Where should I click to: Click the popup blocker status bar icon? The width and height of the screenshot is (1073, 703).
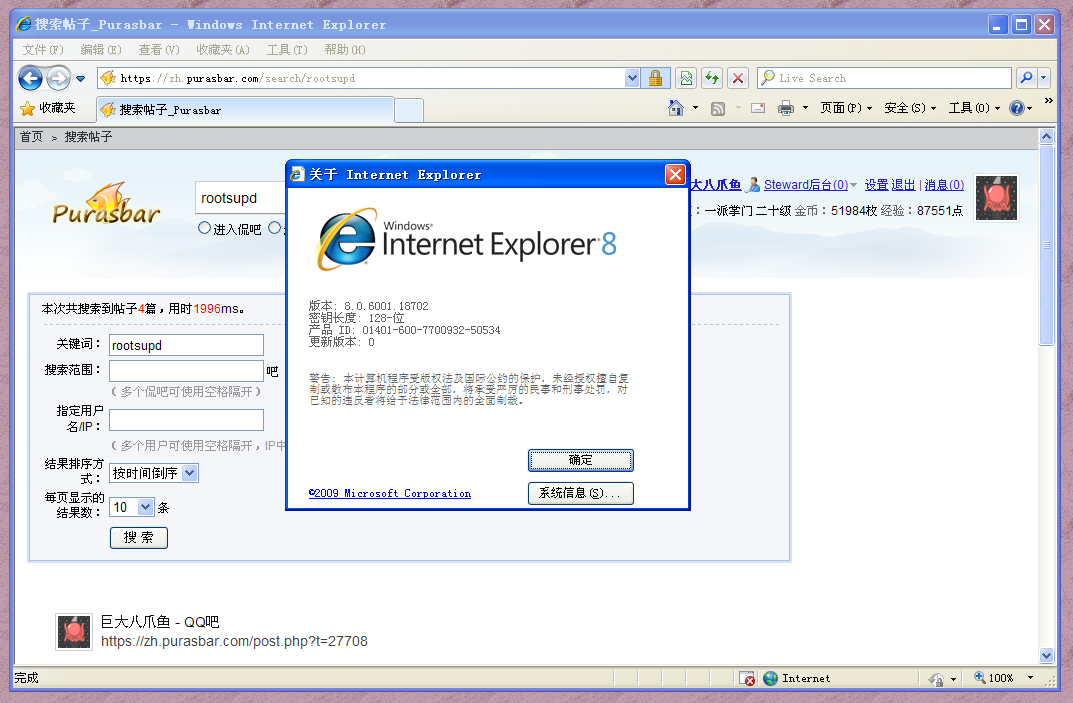[747, 678]
